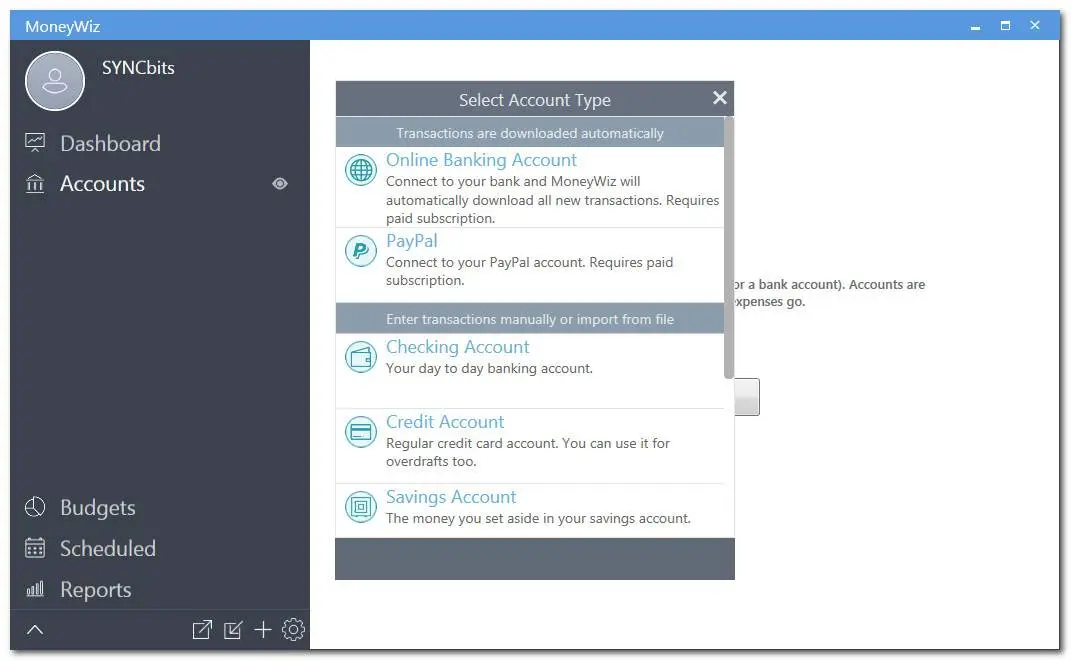Viewport: 1071px width, 661px height.
Task: Click the Budgets pie chart icon
Action: coord(35,507)
